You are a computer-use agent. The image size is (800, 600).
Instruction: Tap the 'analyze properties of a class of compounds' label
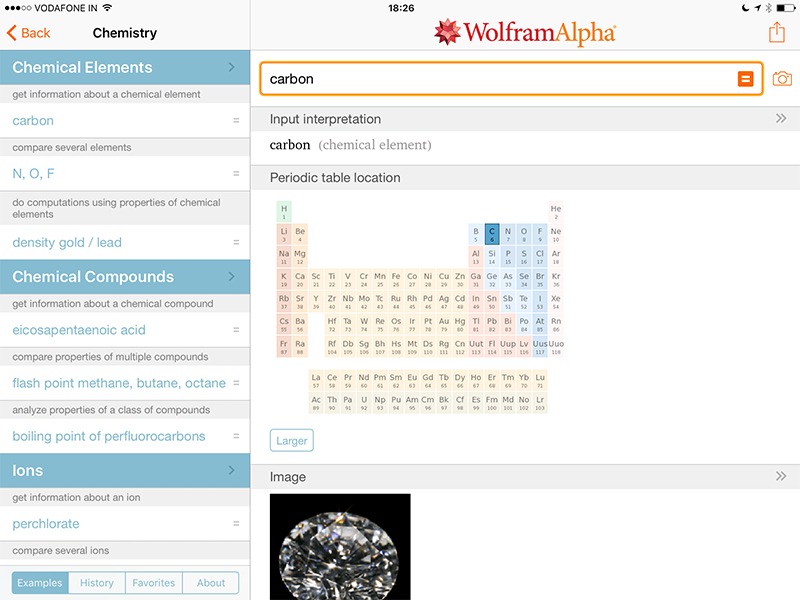(111, 410)
